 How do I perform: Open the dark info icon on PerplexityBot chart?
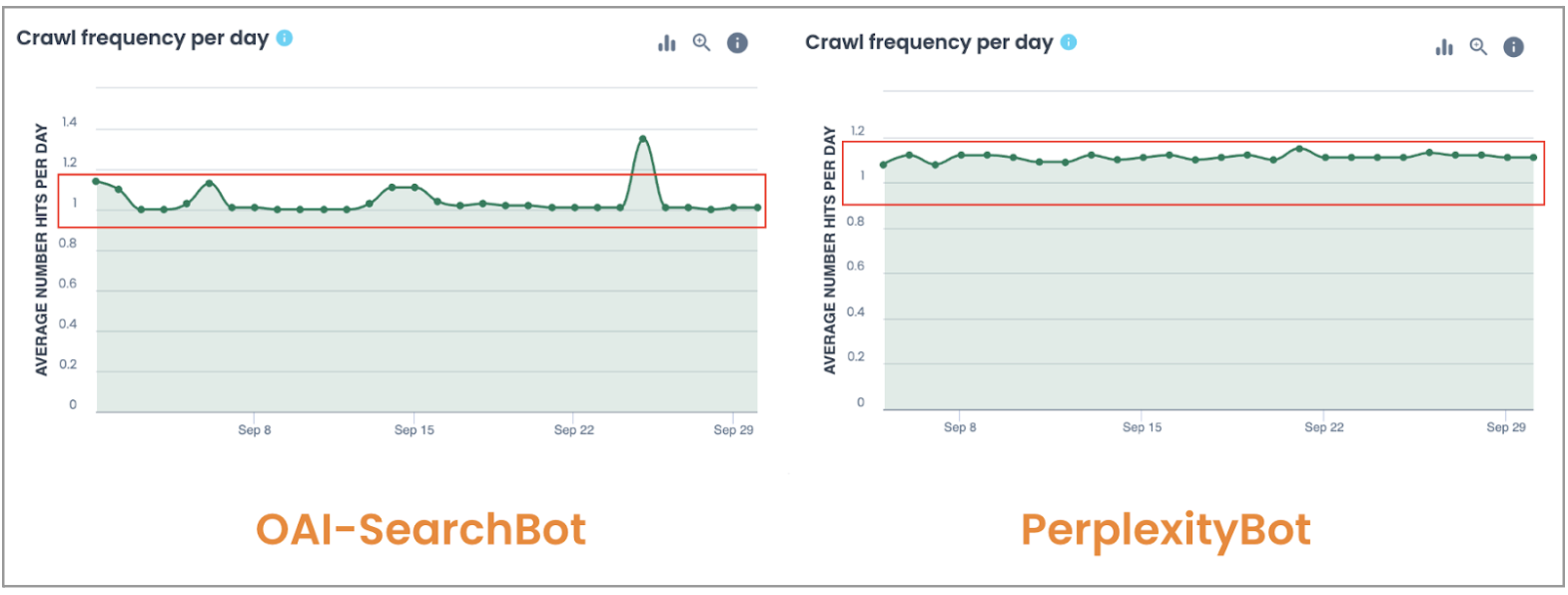coord(1514,46)
